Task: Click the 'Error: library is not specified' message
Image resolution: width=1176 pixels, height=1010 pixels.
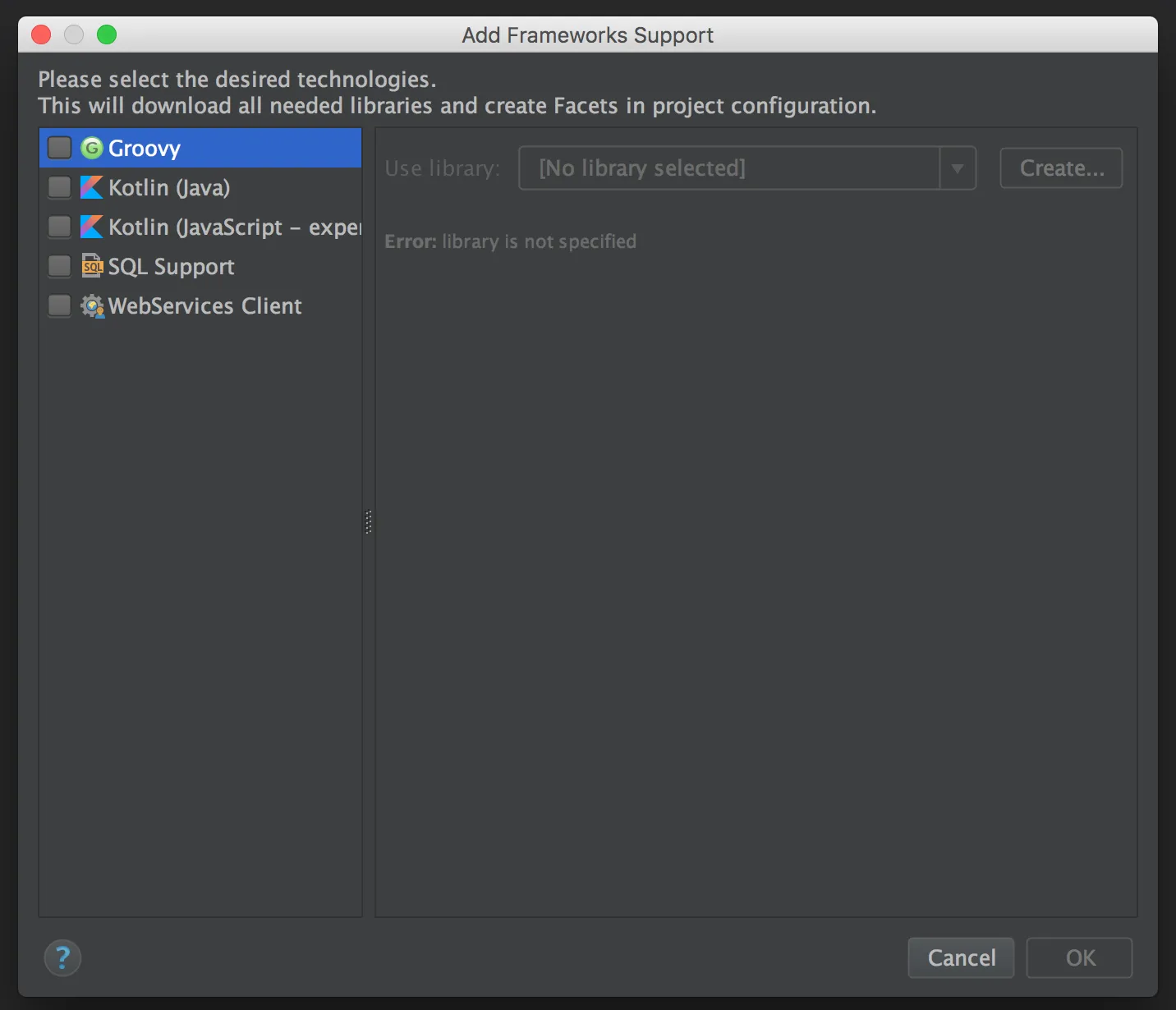Action: pos(511,241)
